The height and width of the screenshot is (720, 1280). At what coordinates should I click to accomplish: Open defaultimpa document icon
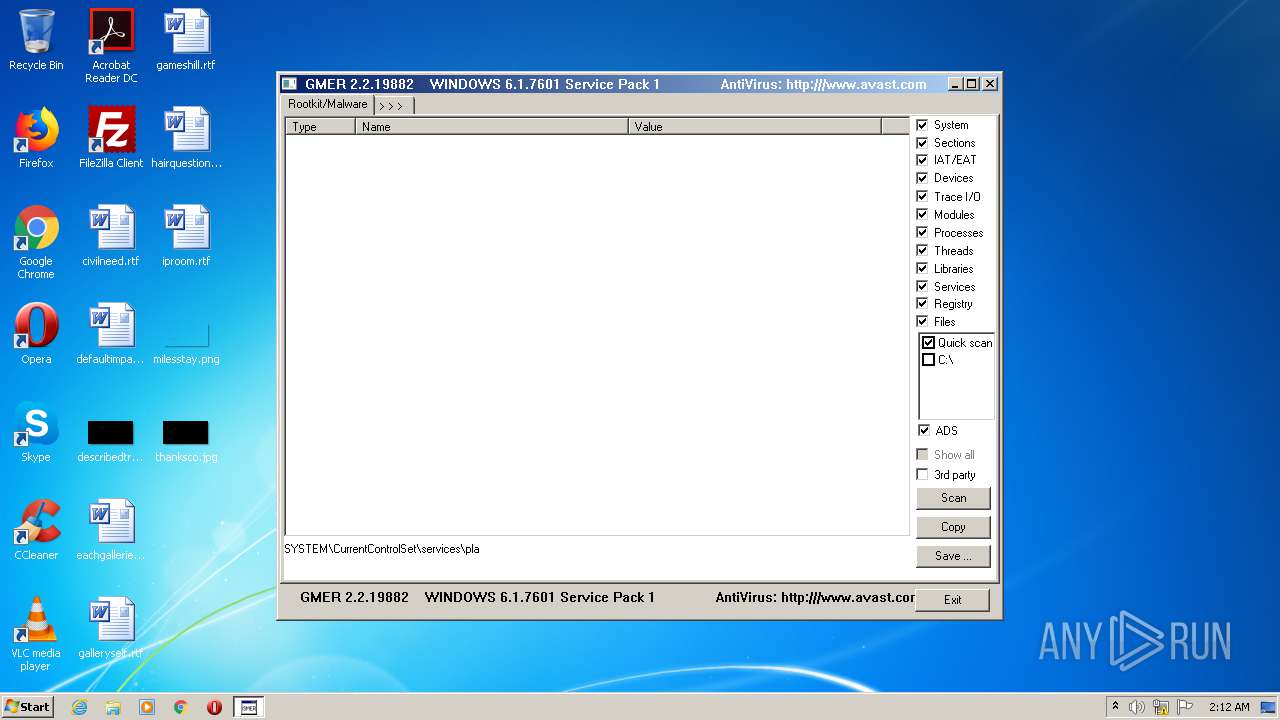point(111,334)
